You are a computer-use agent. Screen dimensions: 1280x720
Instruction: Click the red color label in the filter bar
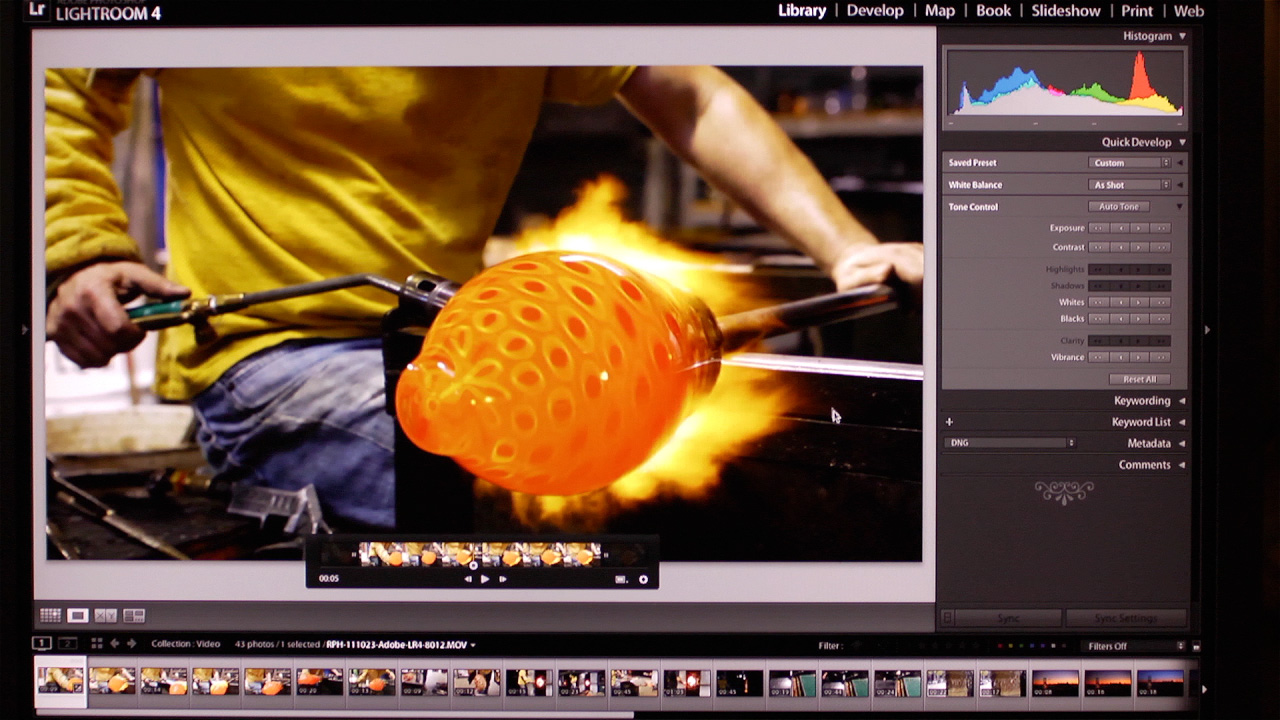click(x=1000, y=645)
